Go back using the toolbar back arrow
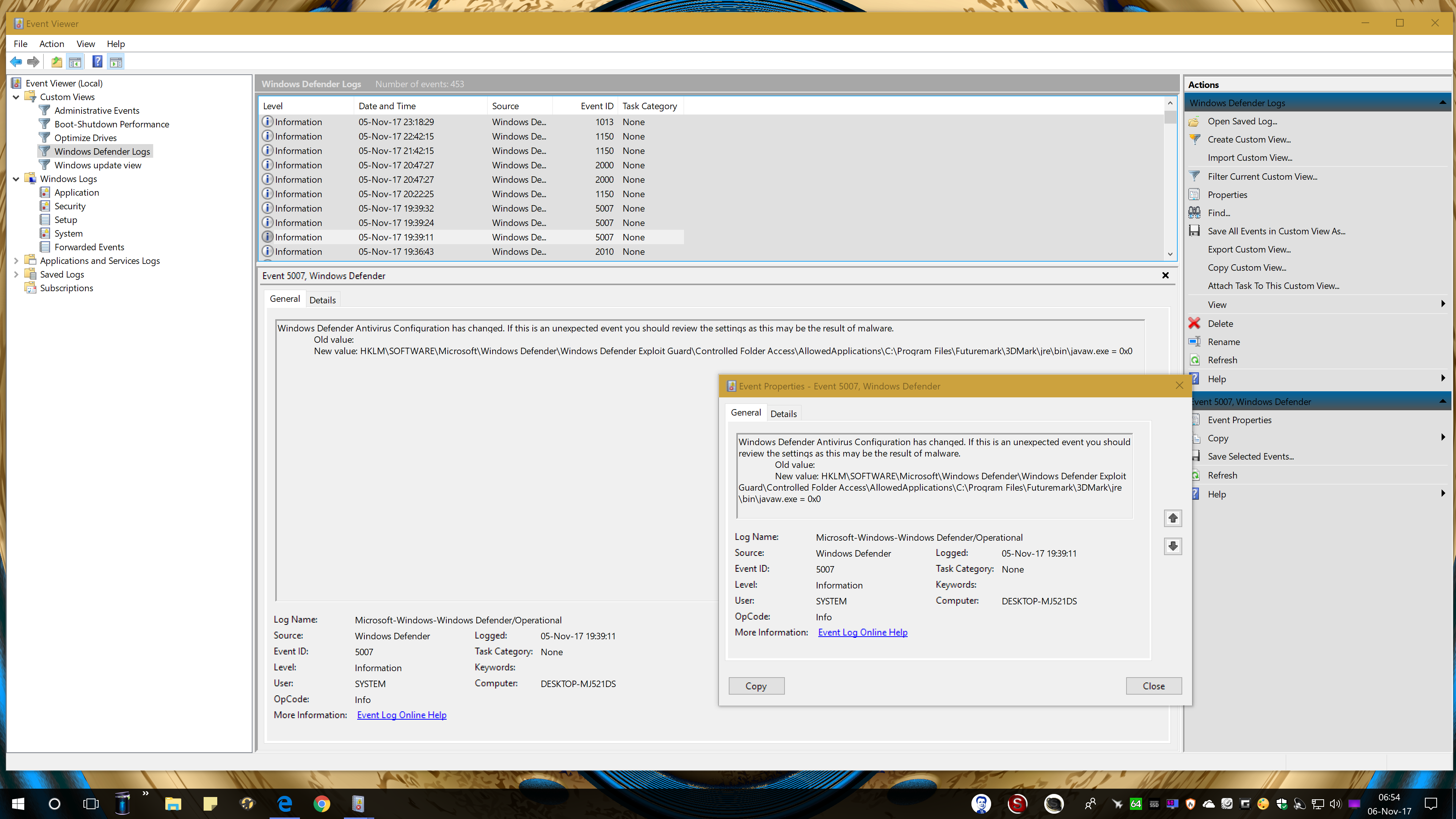The width and height of the screenshot is (1456, 819). click(x=16, y=61)
